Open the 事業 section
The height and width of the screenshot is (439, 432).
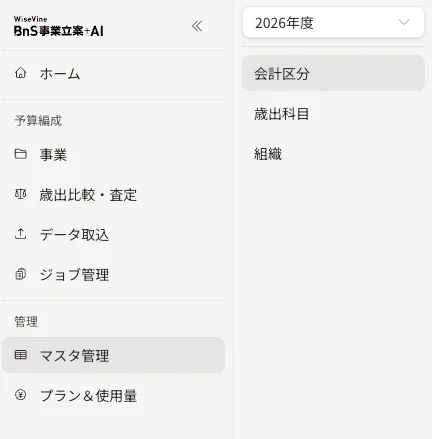[53, 155]
